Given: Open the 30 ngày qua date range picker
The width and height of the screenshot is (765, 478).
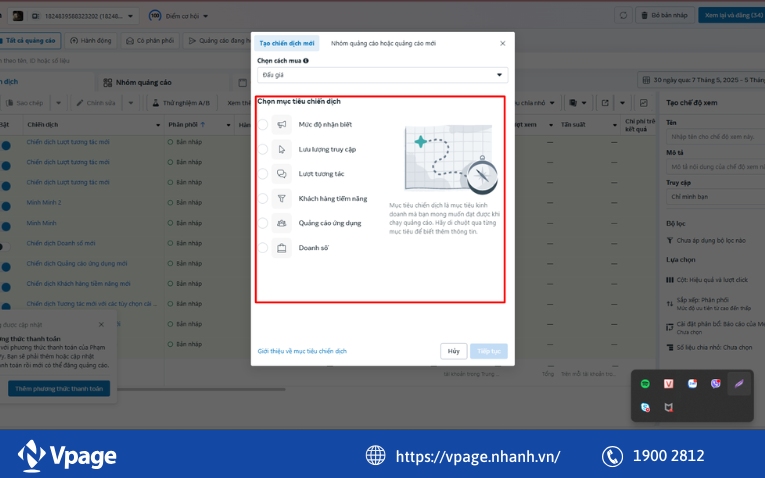Looking at the screenshot, I should pyautogui.click(x=701, y=80).
